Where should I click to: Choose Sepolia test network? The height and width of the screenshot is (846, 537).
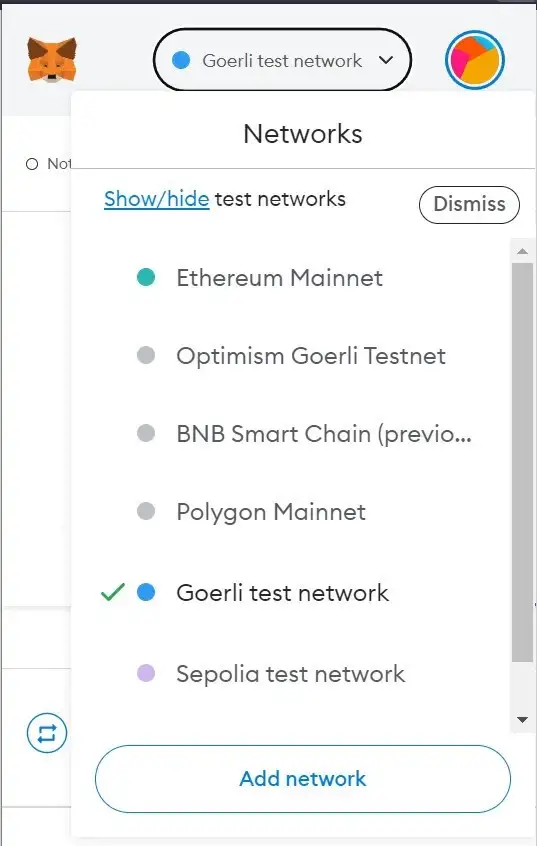pyautogui.click(x=290, y=674)
